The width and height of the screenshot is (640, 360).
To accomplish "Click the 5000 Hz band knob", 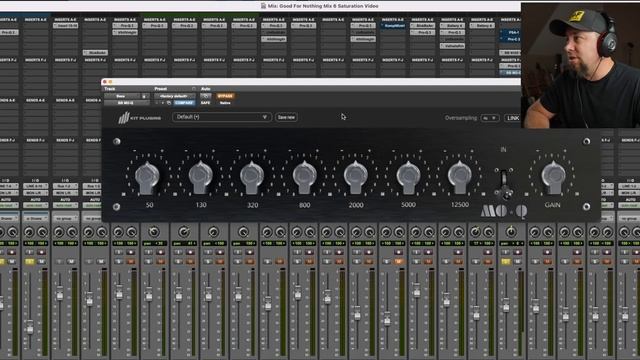I will tap(408, 177).
